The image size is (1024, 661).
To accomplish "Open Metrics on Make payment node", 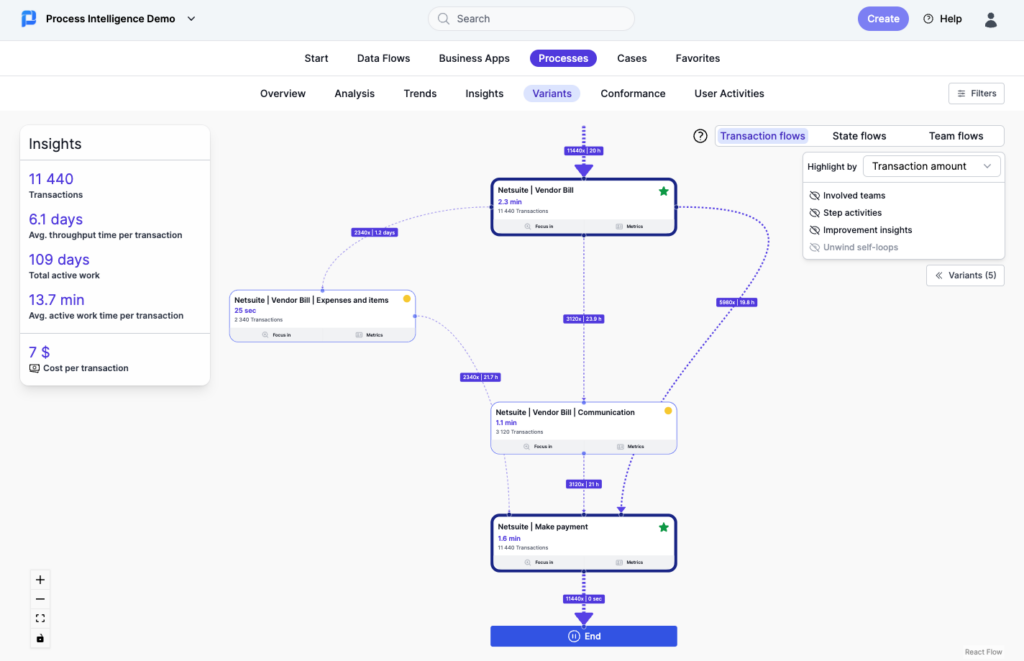I will [629, 562].
